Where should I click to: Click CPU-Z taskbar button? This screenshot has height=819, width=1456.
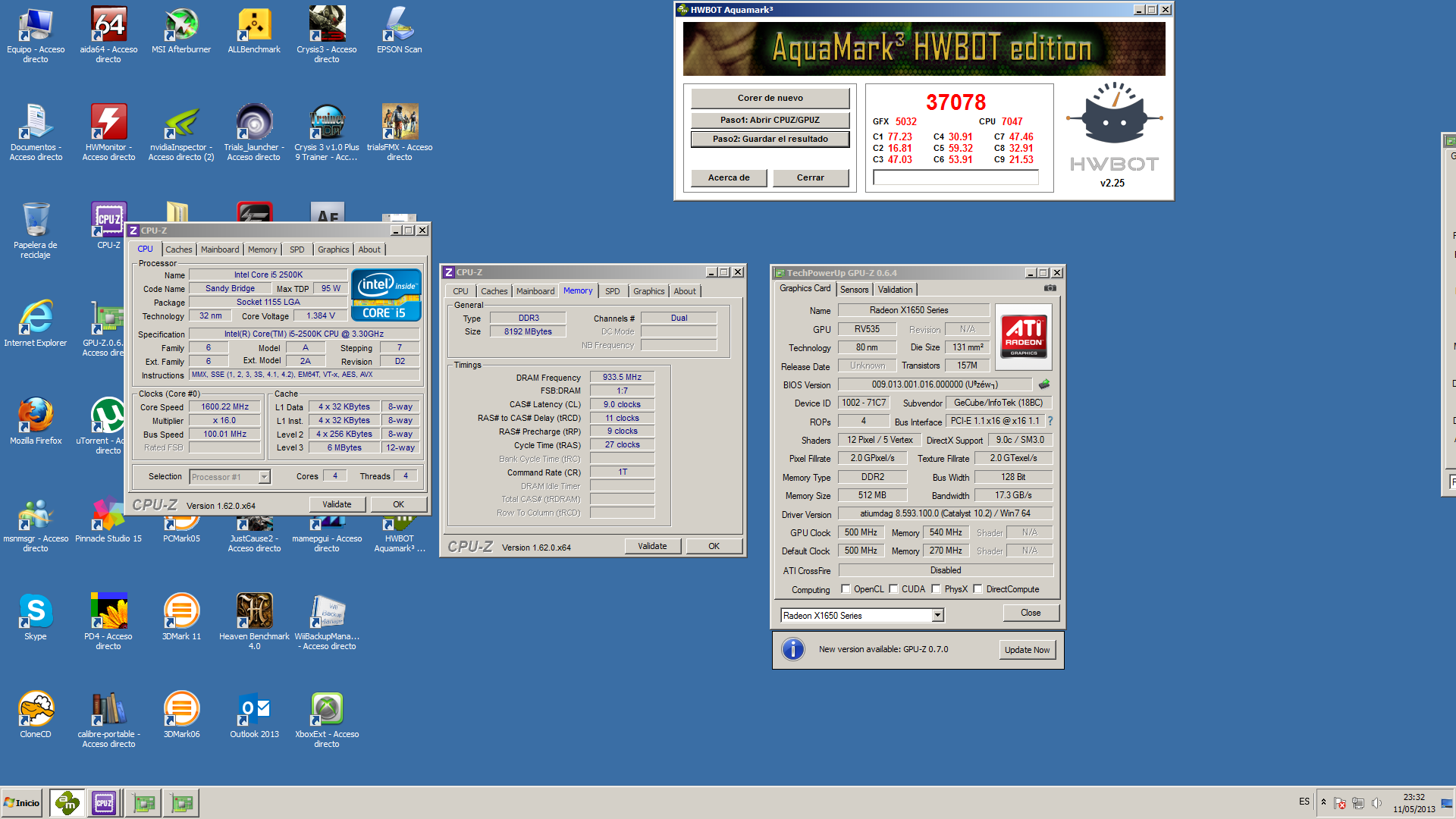(x=104, y=803)
